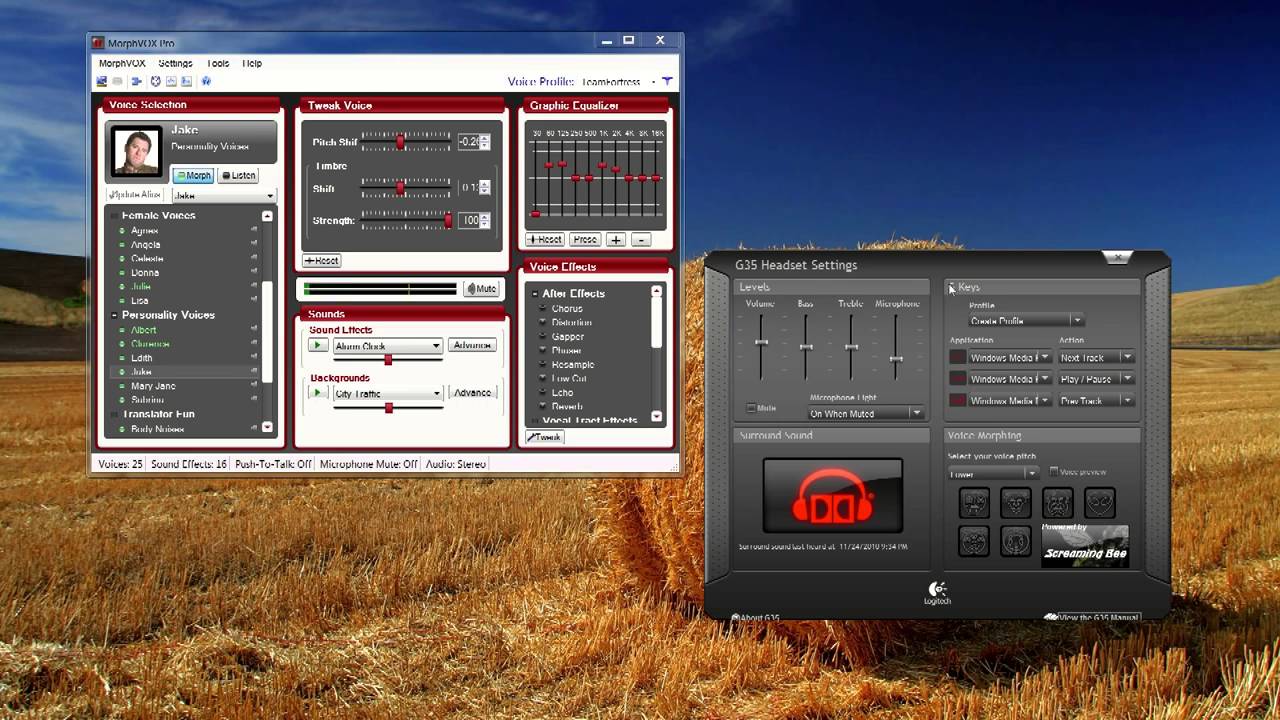Click the Screaming Bee logo
This screenshot has height=720, width=1280.
pos(1085,545)
